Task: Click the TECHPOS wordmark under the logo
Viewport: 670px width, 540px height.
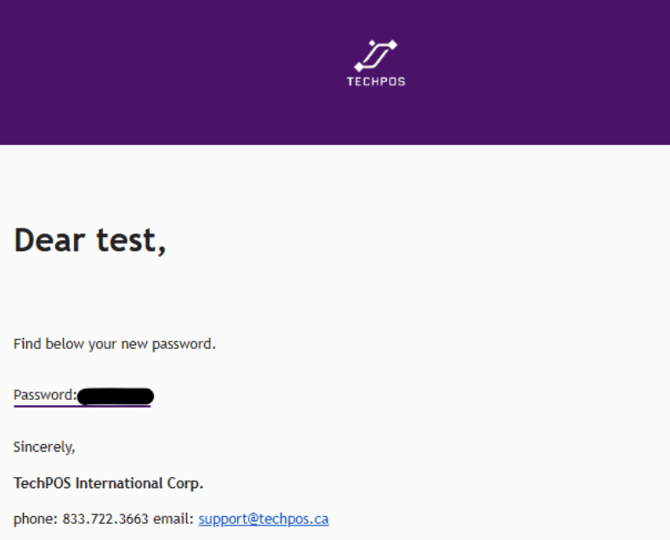Action: tap(376, 82)
